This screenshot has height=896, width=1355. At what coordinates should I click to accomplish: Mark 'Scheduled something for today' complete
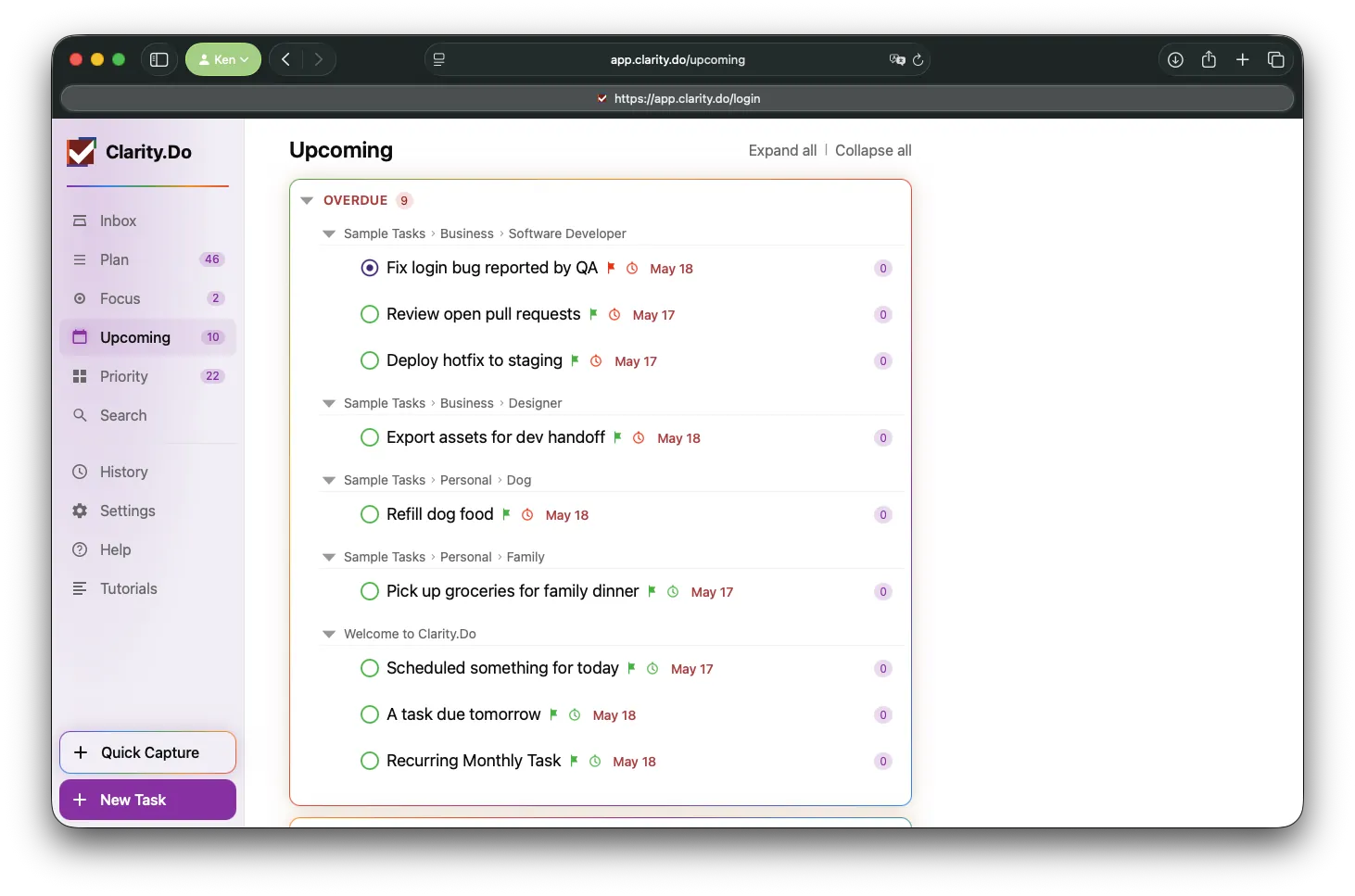[370, 668]
